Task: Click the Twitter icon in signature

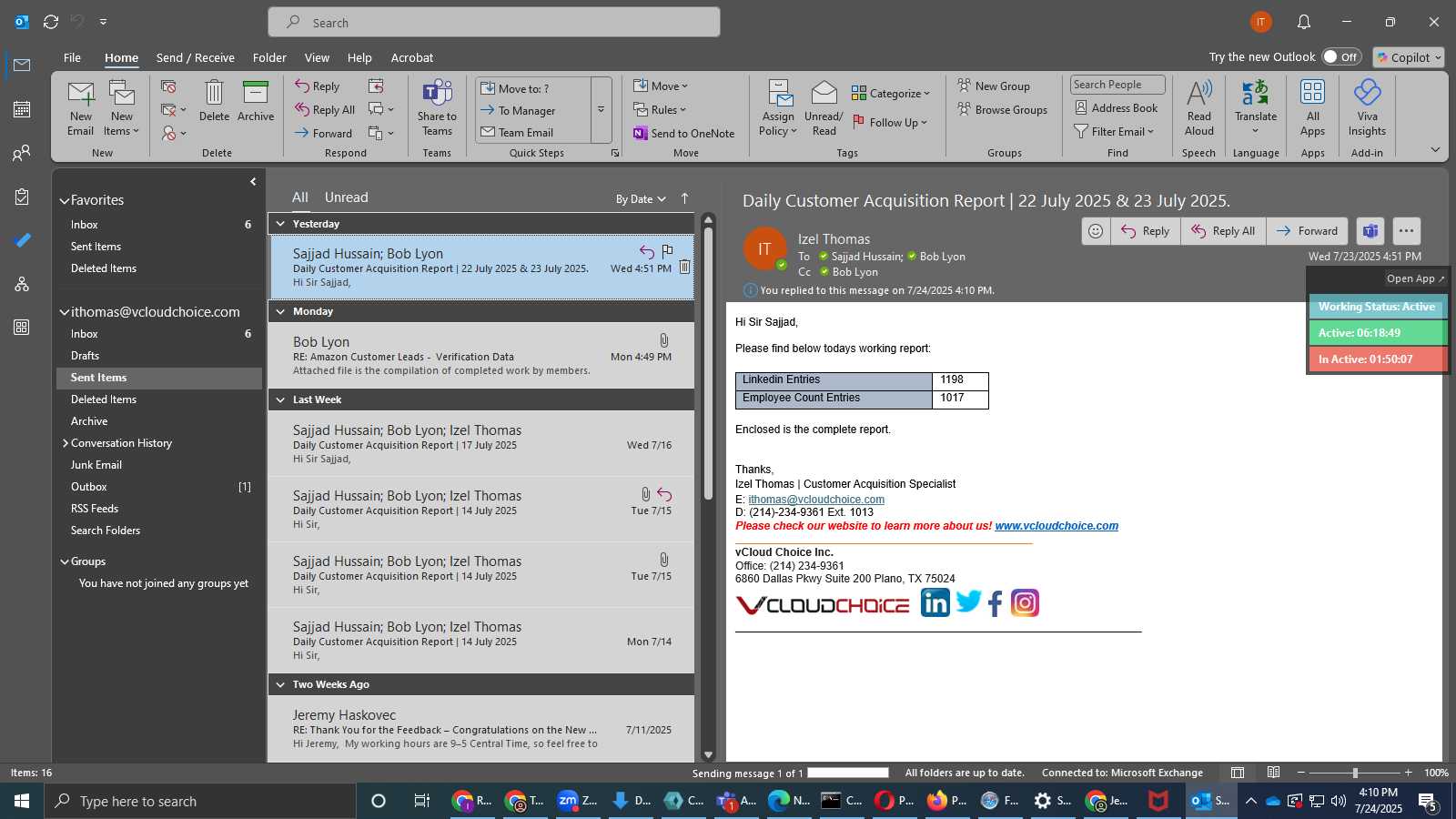Action: click(x=968, y=602)
